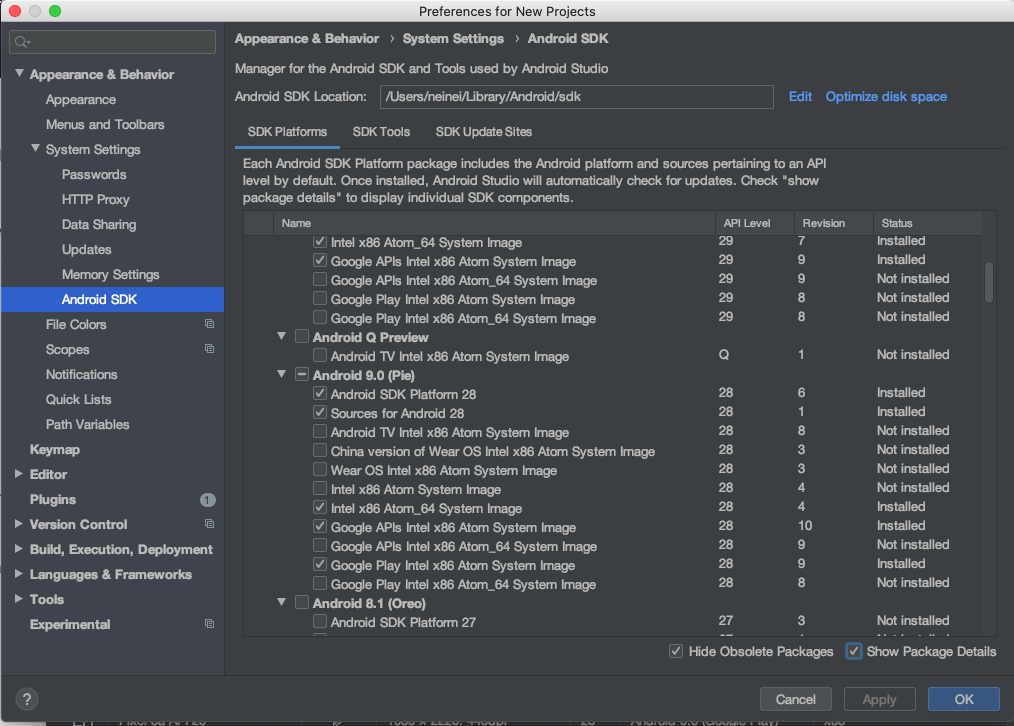Uncheck Sources for Android 28

click(x=319, y=412)
